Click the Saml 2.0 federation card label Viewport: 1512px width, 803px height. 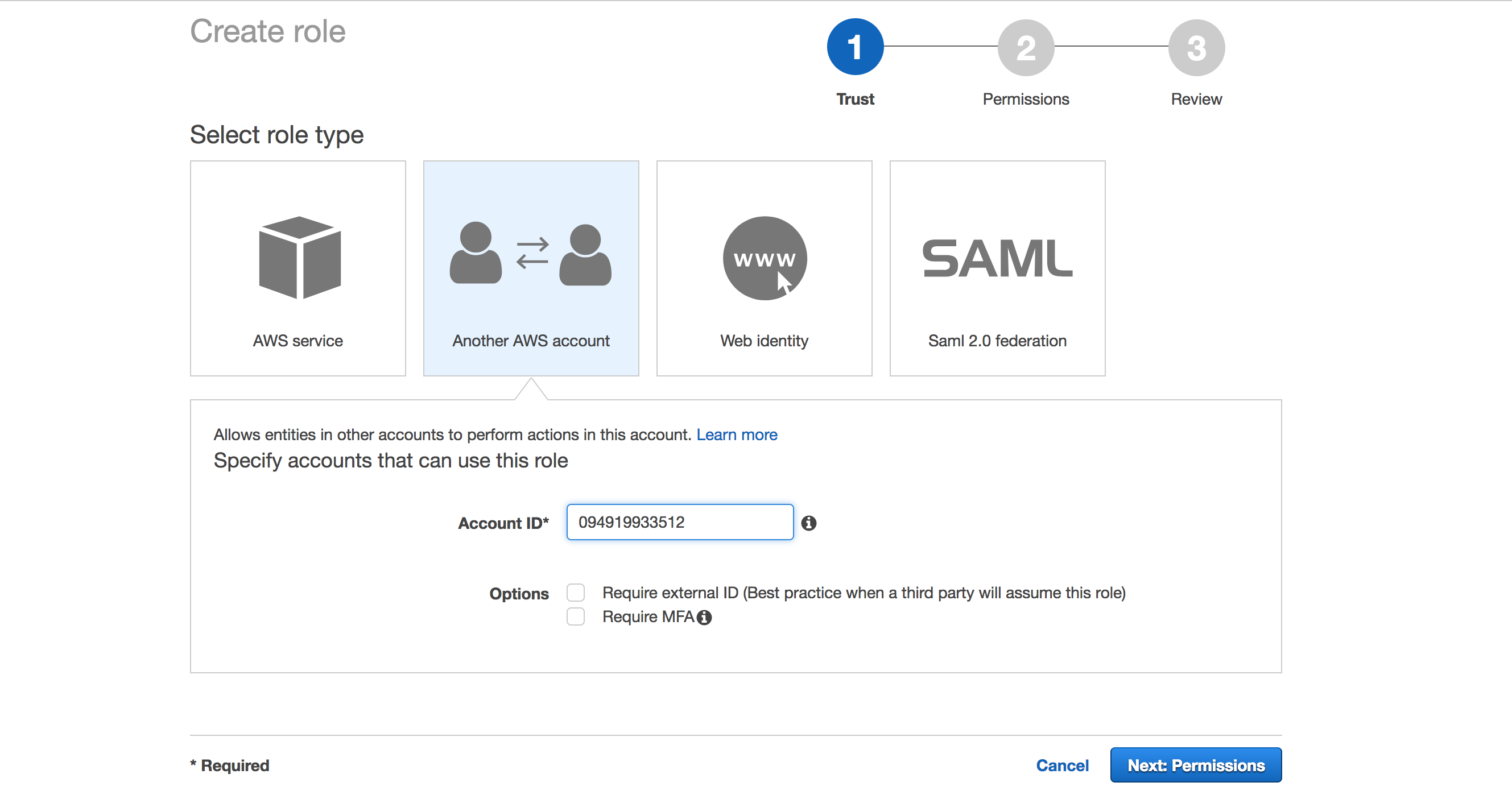(997, 341)
